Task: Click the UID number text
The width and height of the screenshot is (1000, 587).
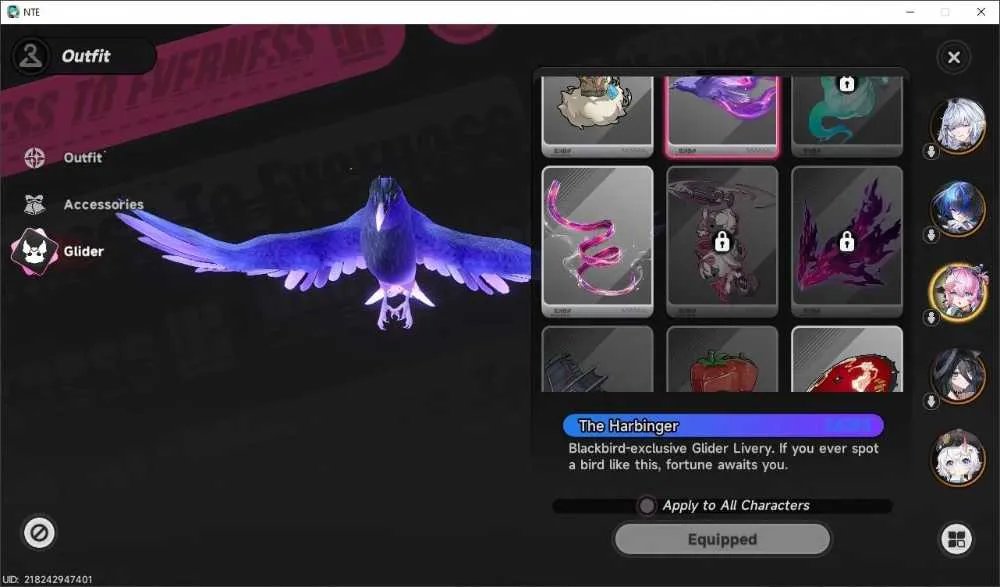Action: tap(47, 579)
